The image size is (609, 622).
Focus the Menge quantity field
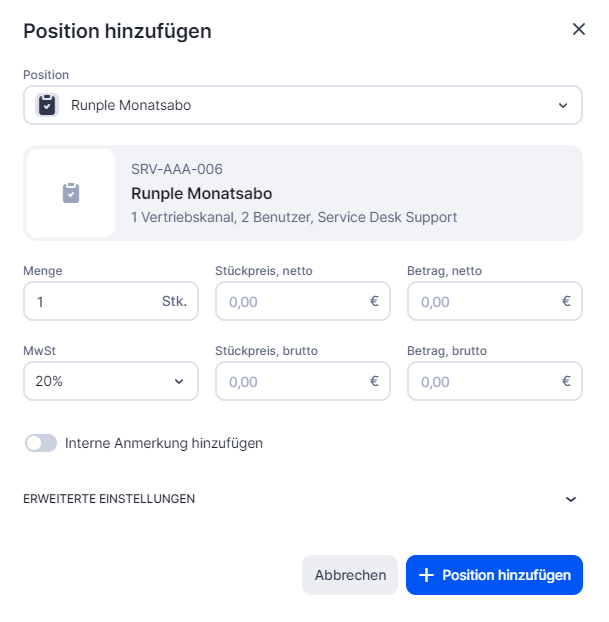click(x=90, y=301)
